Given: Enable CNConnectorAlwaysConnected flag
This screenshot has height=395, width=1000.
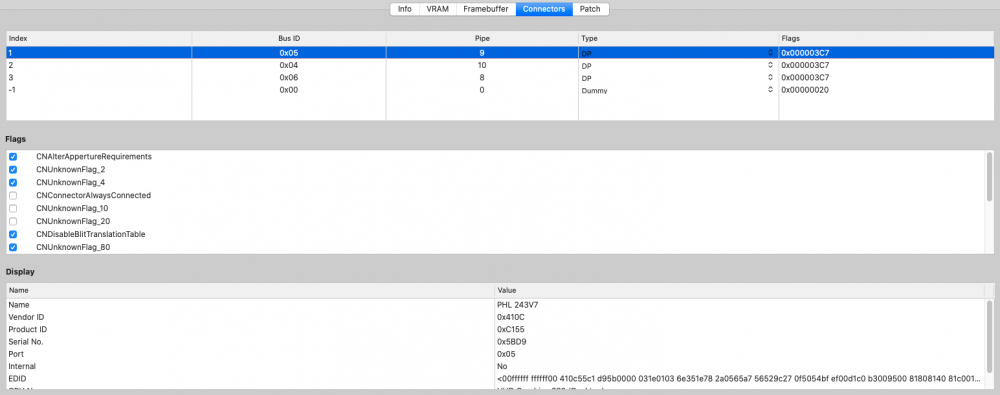Looking at the screenshot, I should (13, 196).
